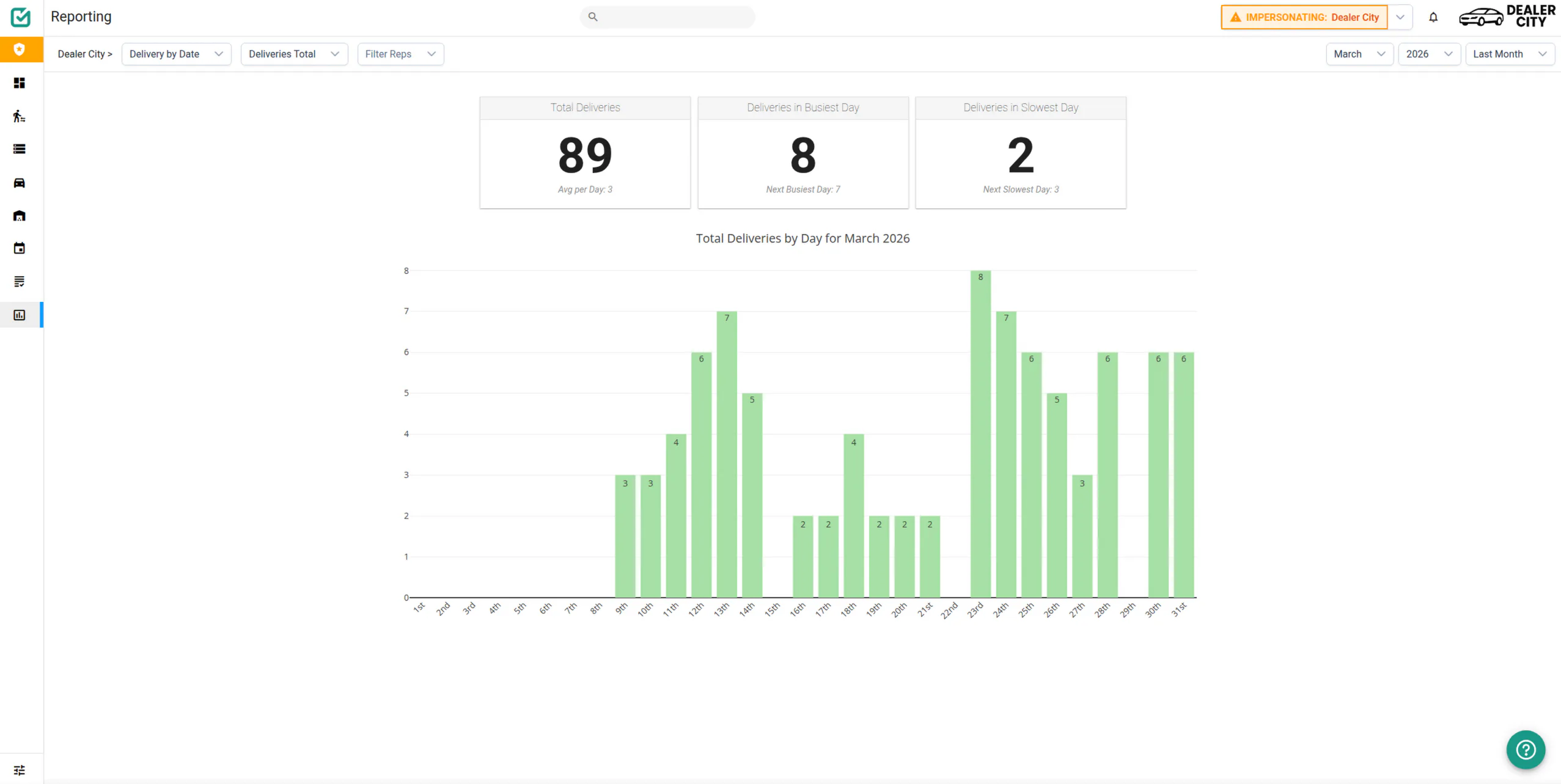Open the calendar icon in sidebar

(20, 248)
